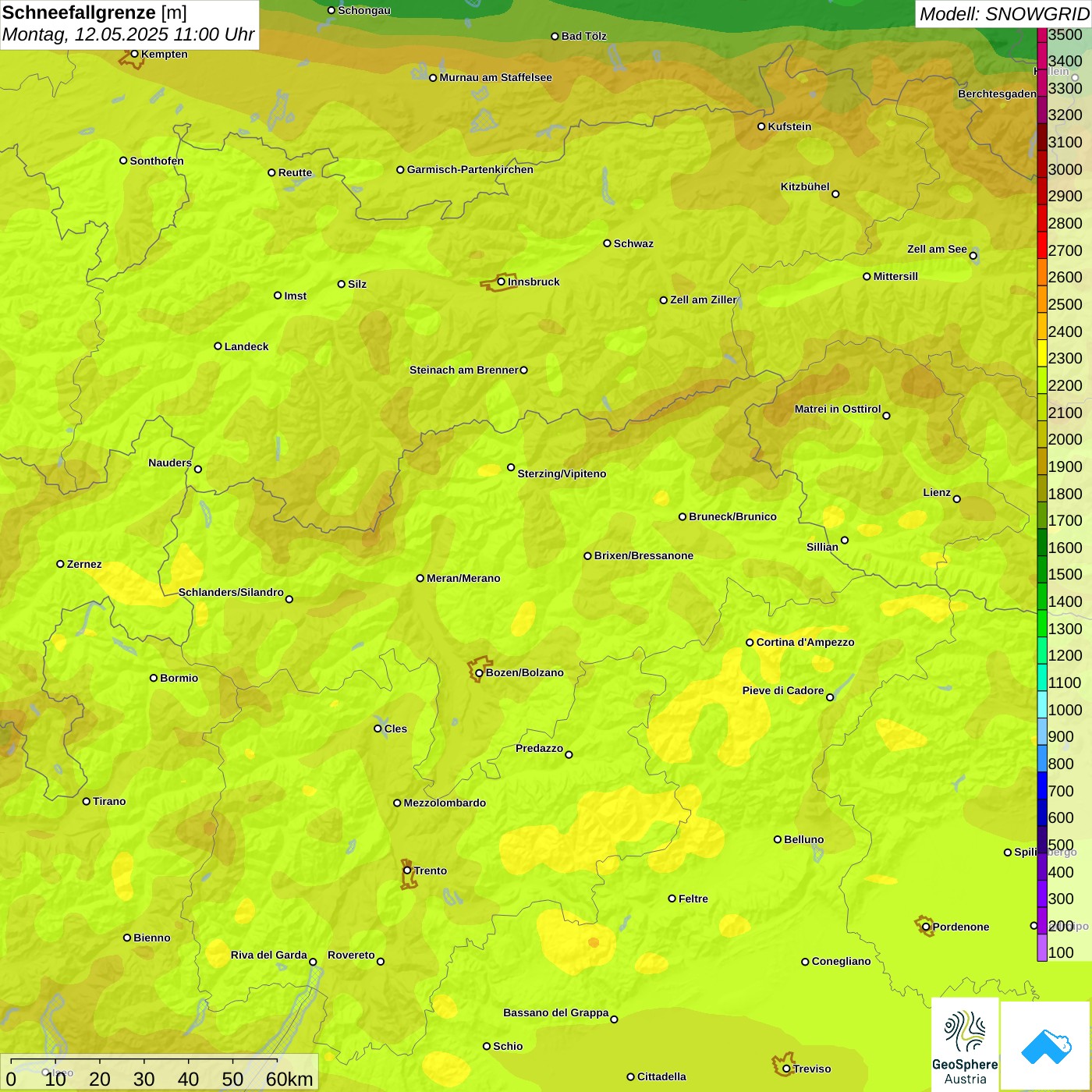Select the red 2700 legend color swatch
The height and width of the screenshot is (1092, 1092).
point(1042,245)
